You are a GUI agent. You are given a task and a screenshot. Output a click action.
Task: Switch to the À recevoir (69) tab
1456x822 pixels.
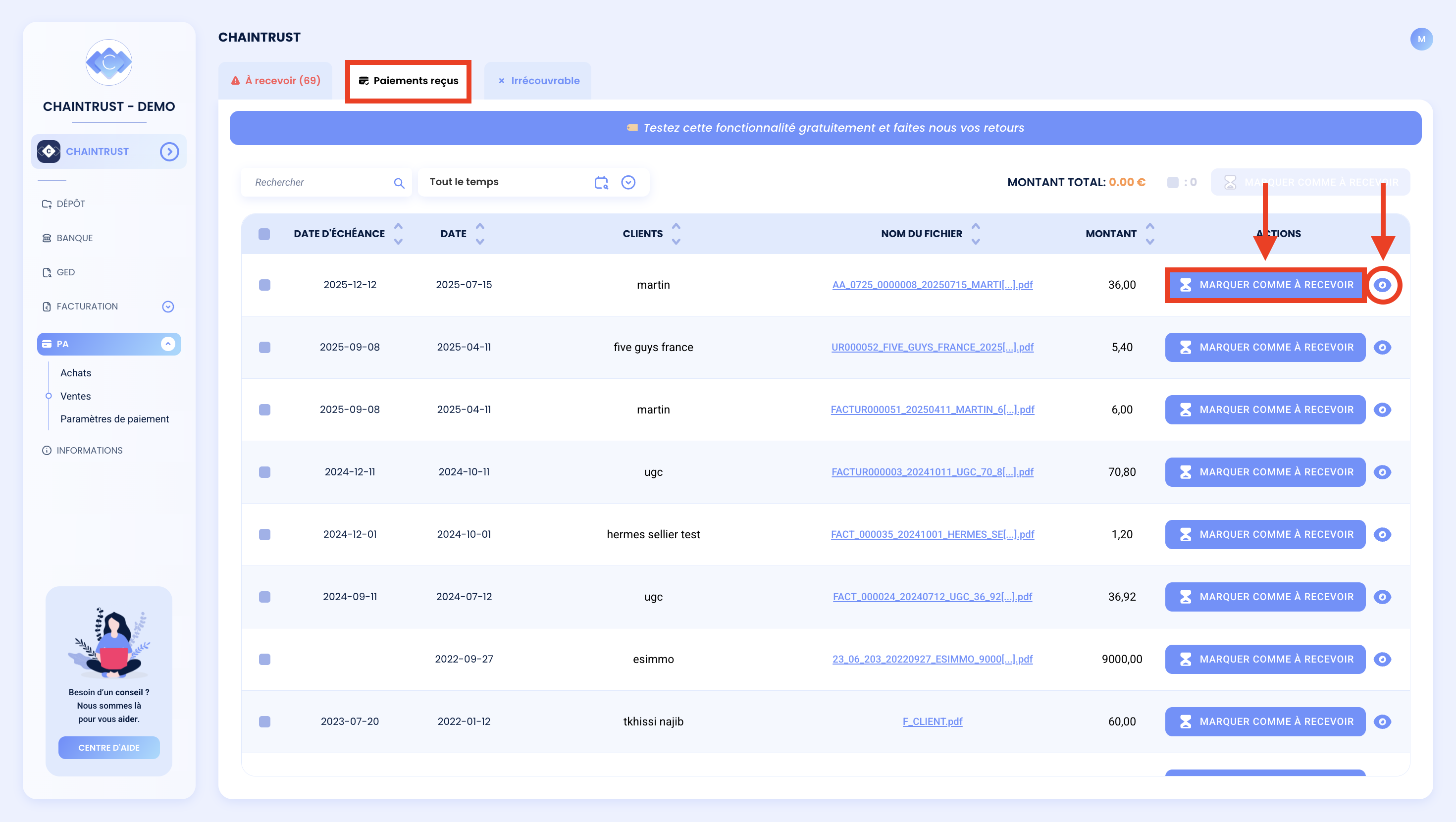276,81
